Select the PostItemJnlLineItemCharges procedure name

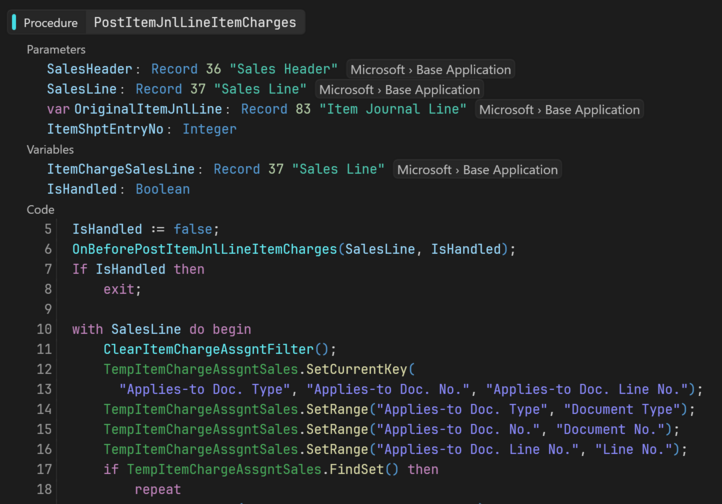195,22
